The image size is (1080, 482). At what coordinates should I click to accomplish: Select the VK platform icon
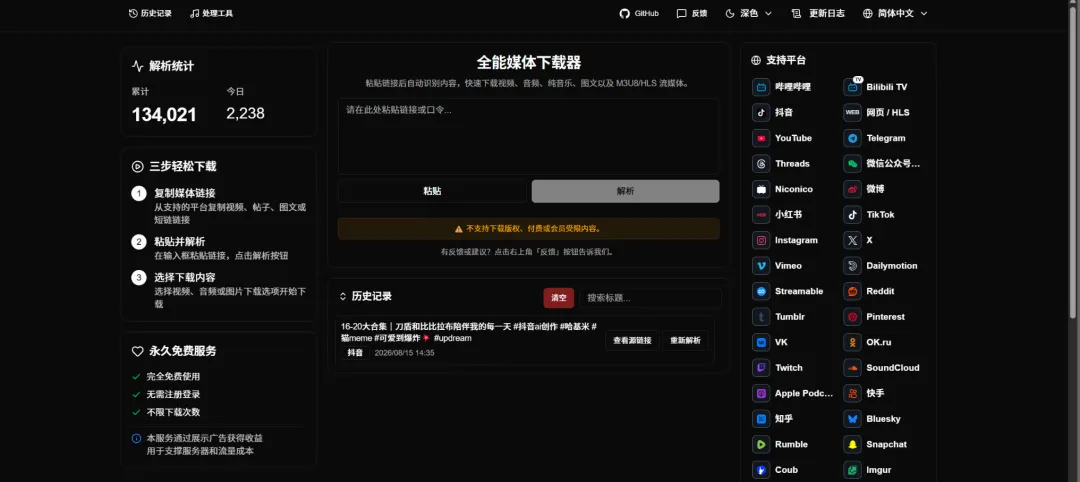[761, 342]
